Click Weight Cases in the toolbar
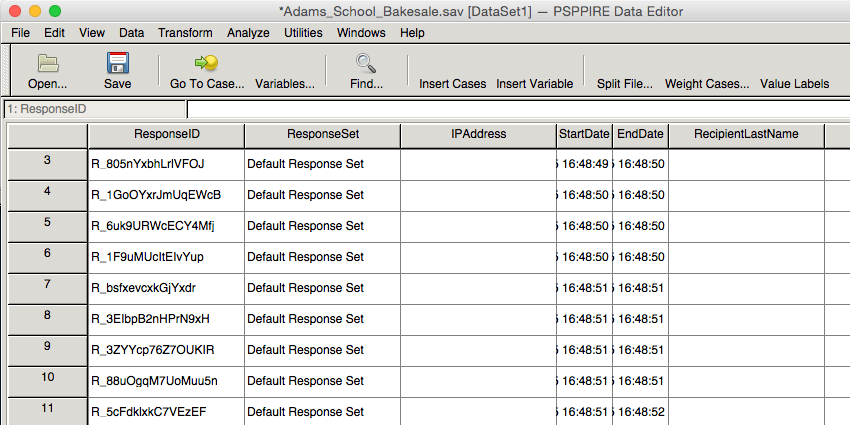850x425 pixels. coord(707,84)
